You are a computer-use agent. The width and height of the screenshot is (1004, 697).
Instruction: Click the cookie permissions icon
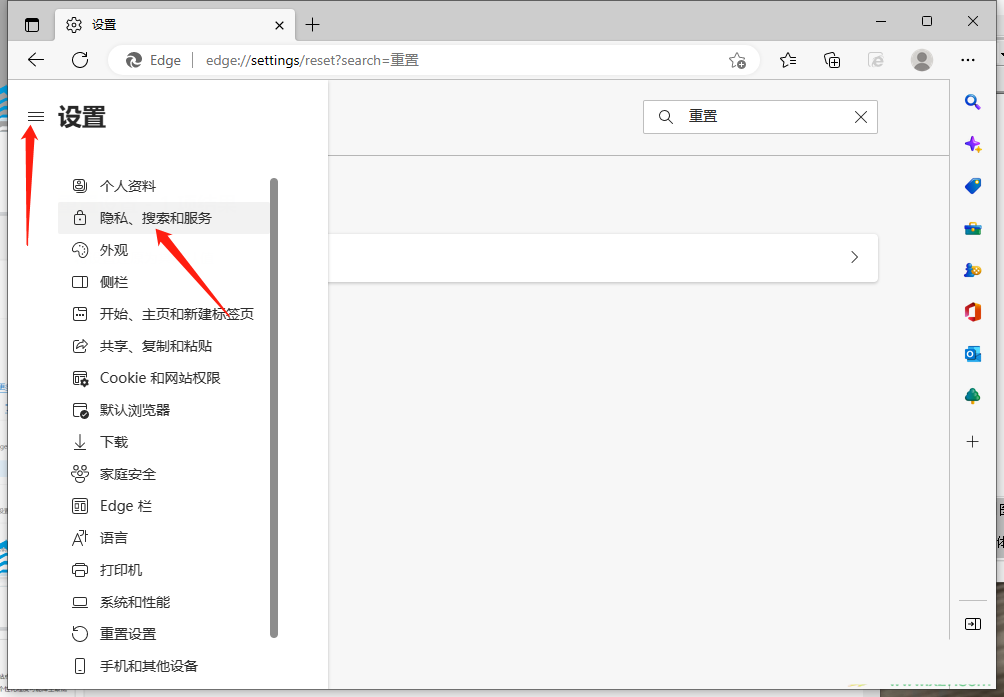tap(80, 378)
